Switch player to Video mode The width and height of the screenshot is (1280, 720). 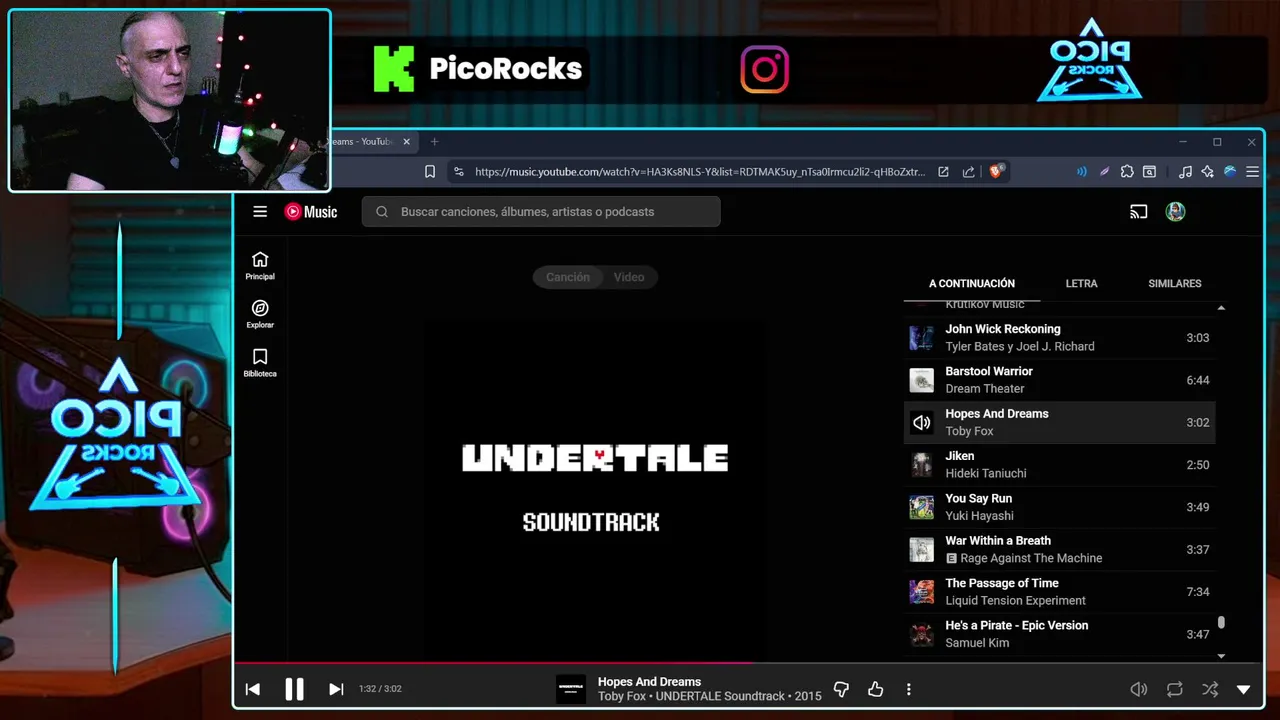click(629, 277)
